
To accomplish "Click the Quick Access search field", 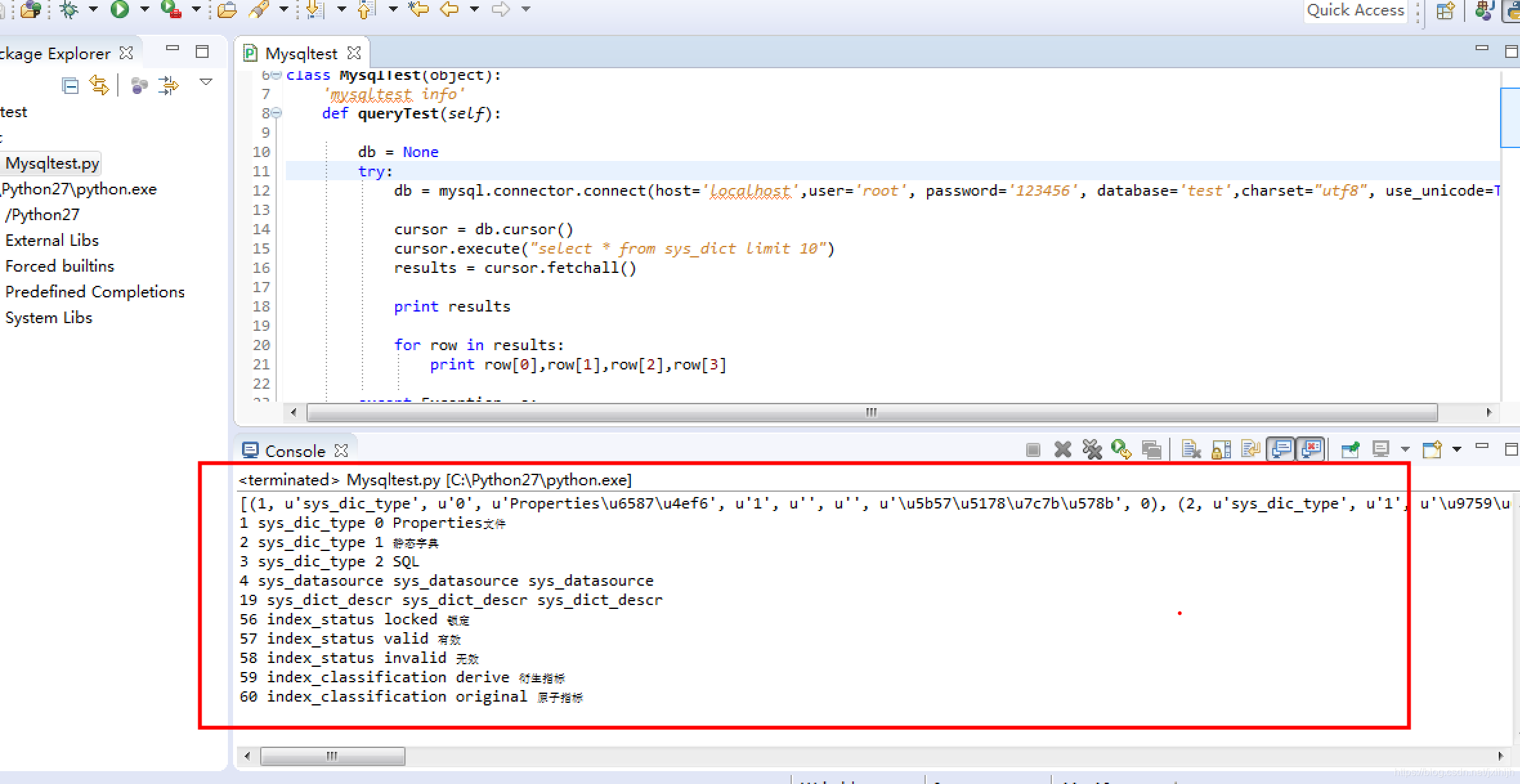I will 1355,10.
